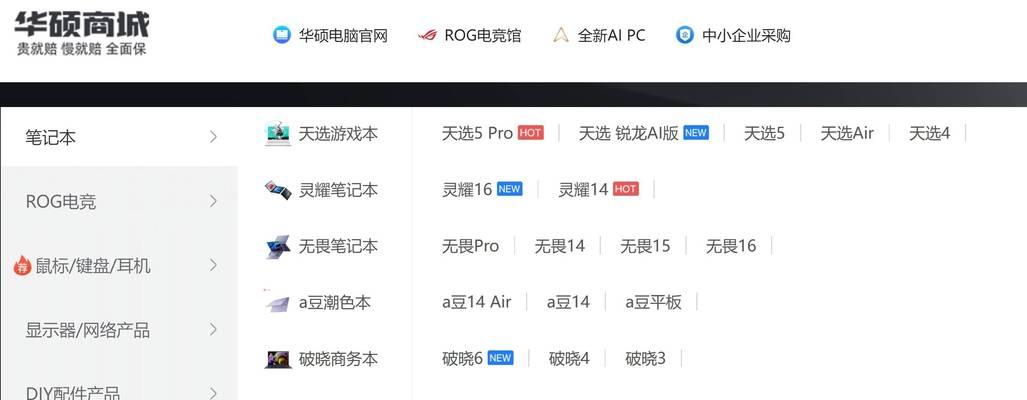Expand the DIY配件产品 category chevron
The height and width of the screenshot is (400, 1027).
213,393
